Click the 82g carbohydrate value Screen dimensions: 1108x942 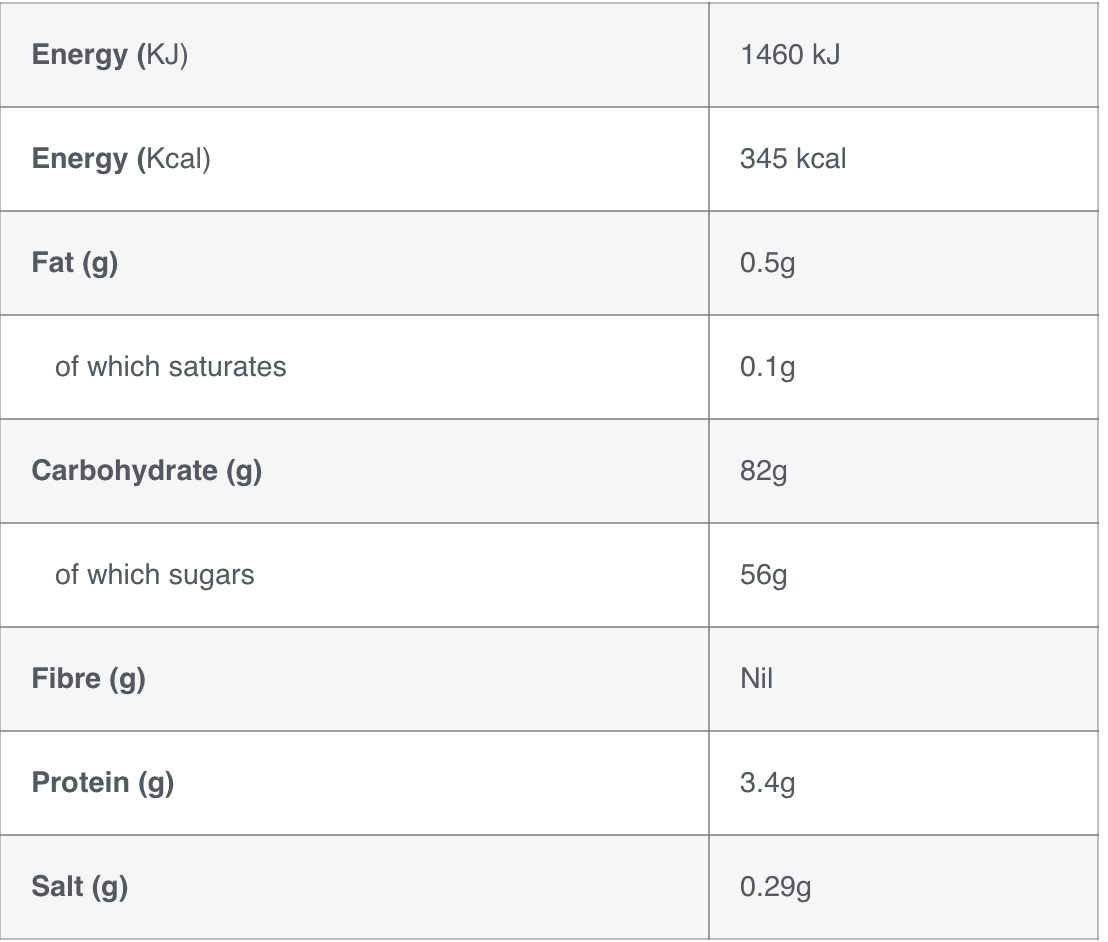pos(763,471)
